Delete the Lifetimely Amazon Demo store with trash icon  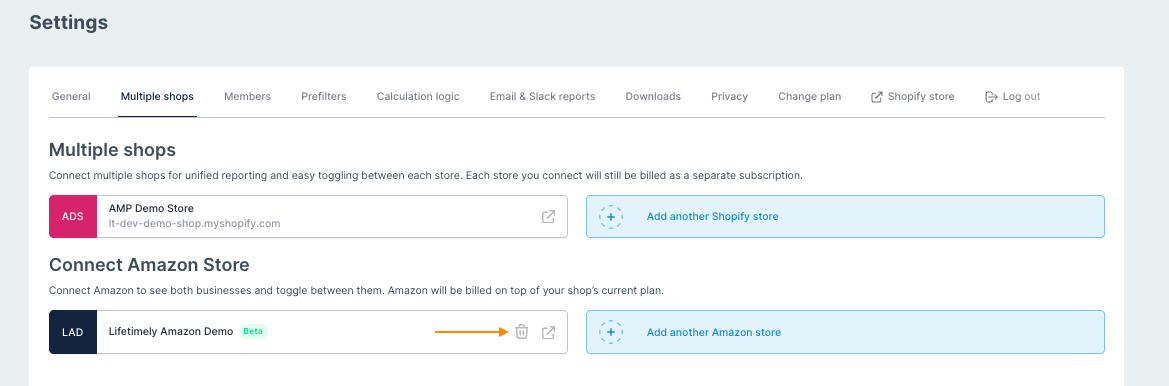coord(521,332)
